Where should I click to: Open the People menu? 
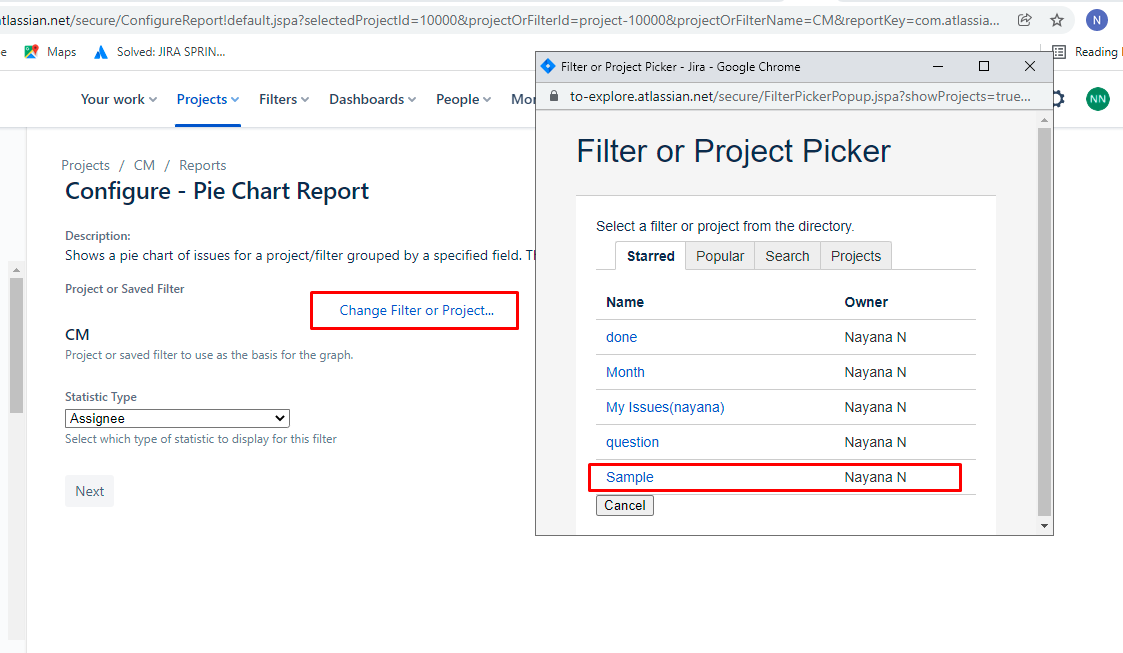(x=462, y=99)
